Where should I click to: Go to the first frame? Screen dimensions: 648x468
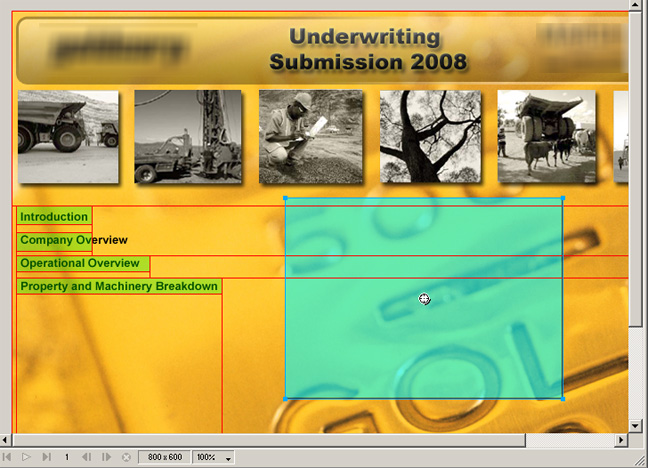(x=7, y=457)
